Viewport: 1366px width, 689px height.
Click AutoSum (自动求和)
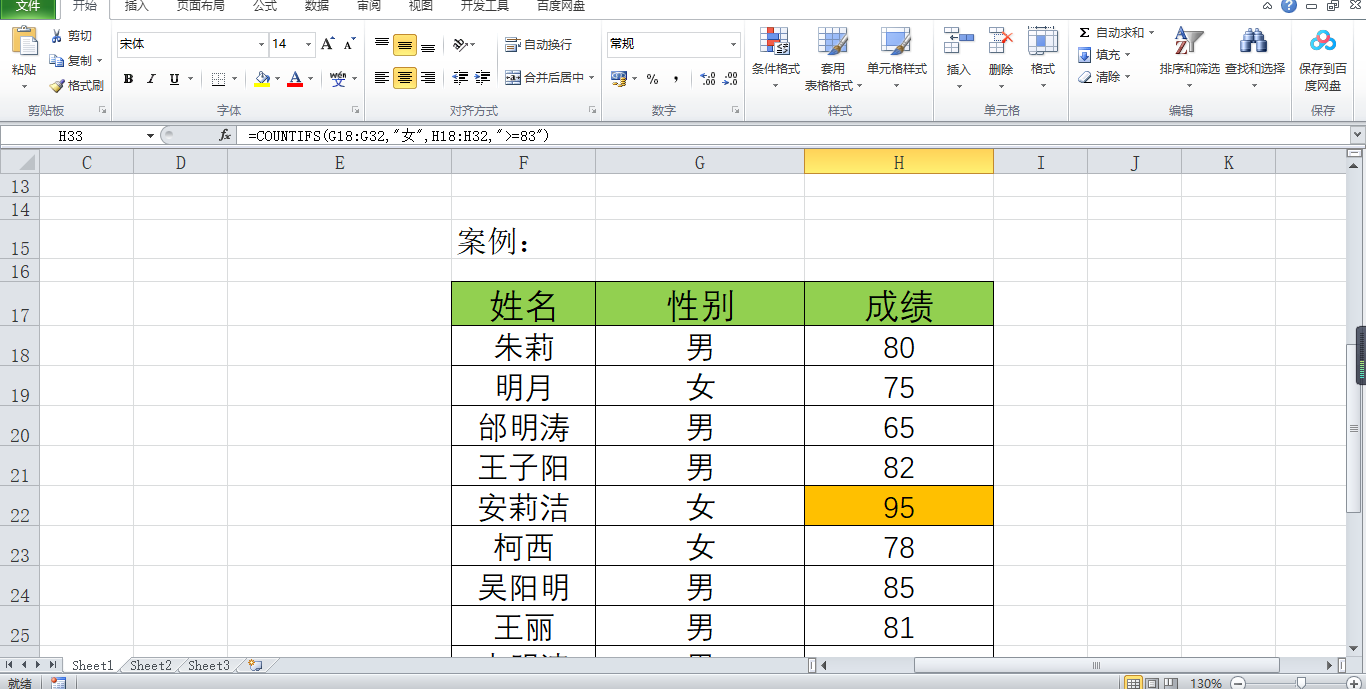tap(1112, 33)
